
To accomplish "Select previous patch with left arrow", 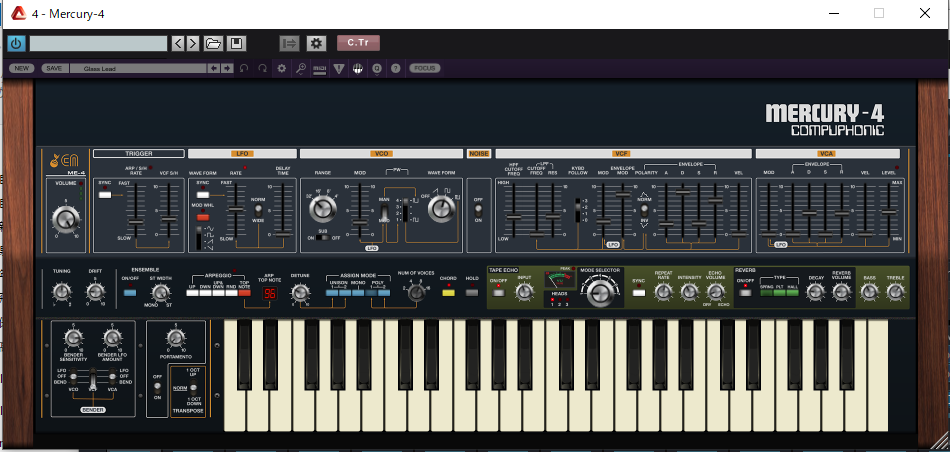I will (214, 68).
